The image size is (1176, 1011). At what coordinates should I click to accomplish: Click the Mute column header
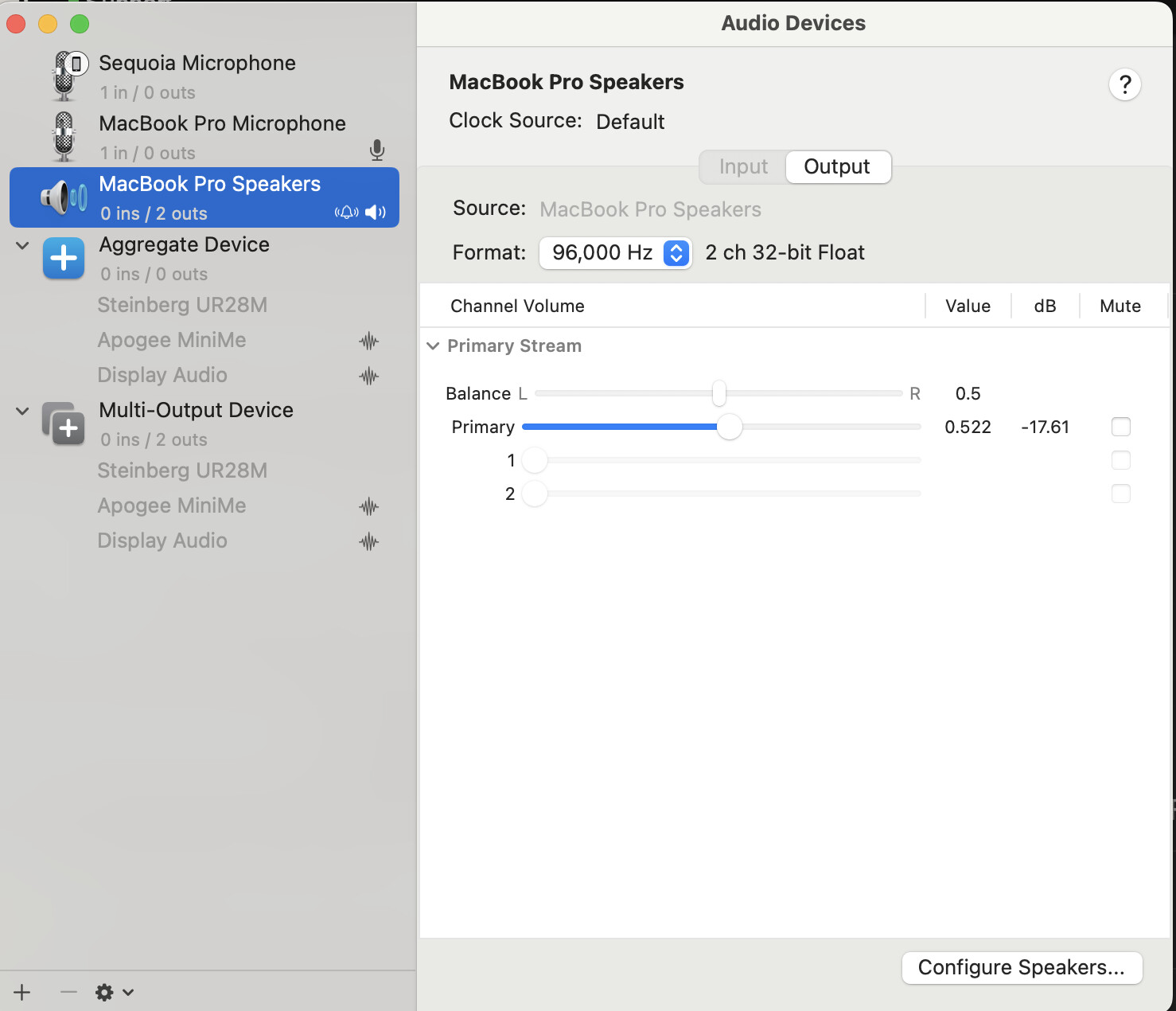(x=1120, y=306)
